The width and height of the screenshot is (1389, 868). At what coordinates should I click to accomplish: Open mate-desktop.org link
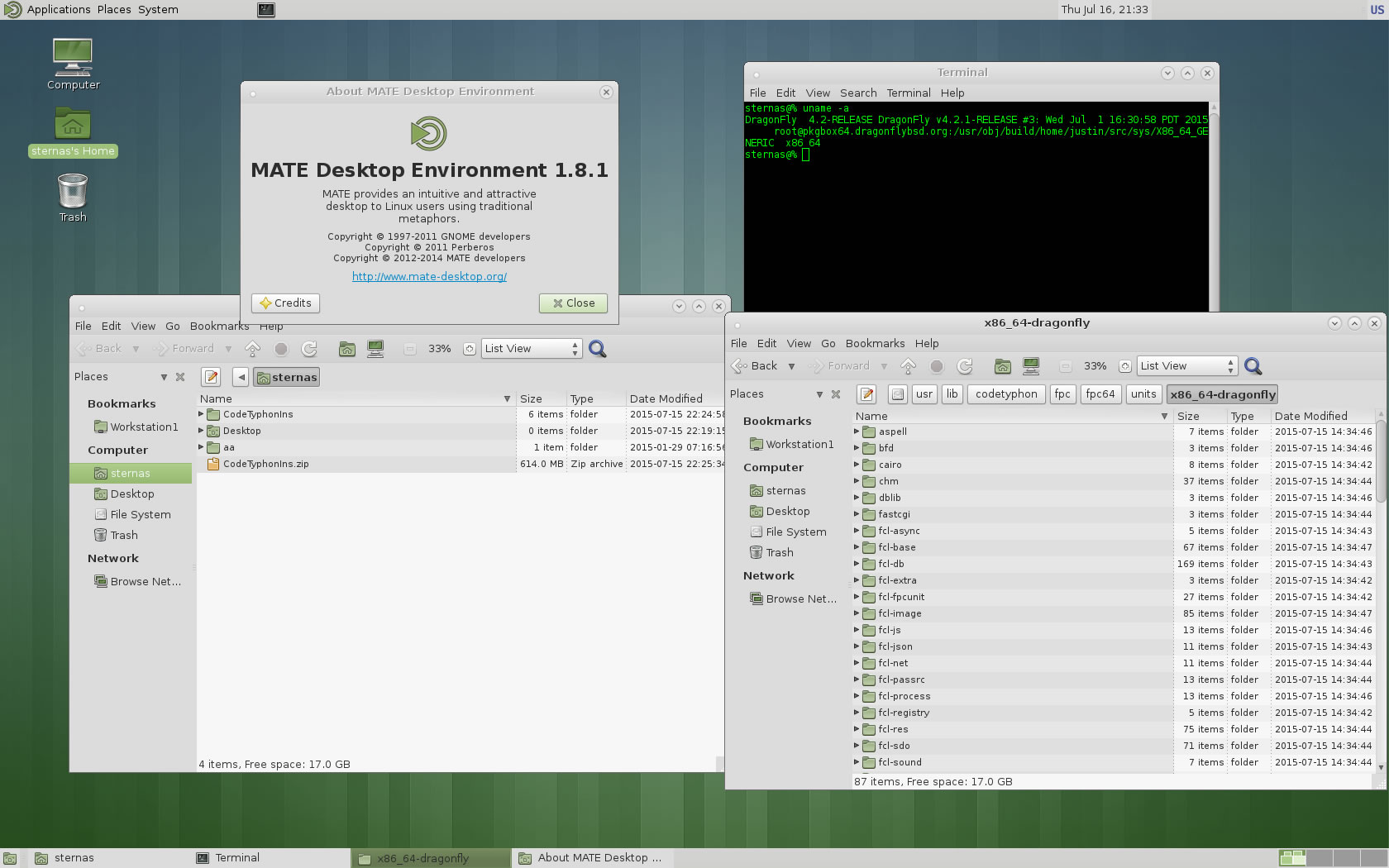click(429, 277)
